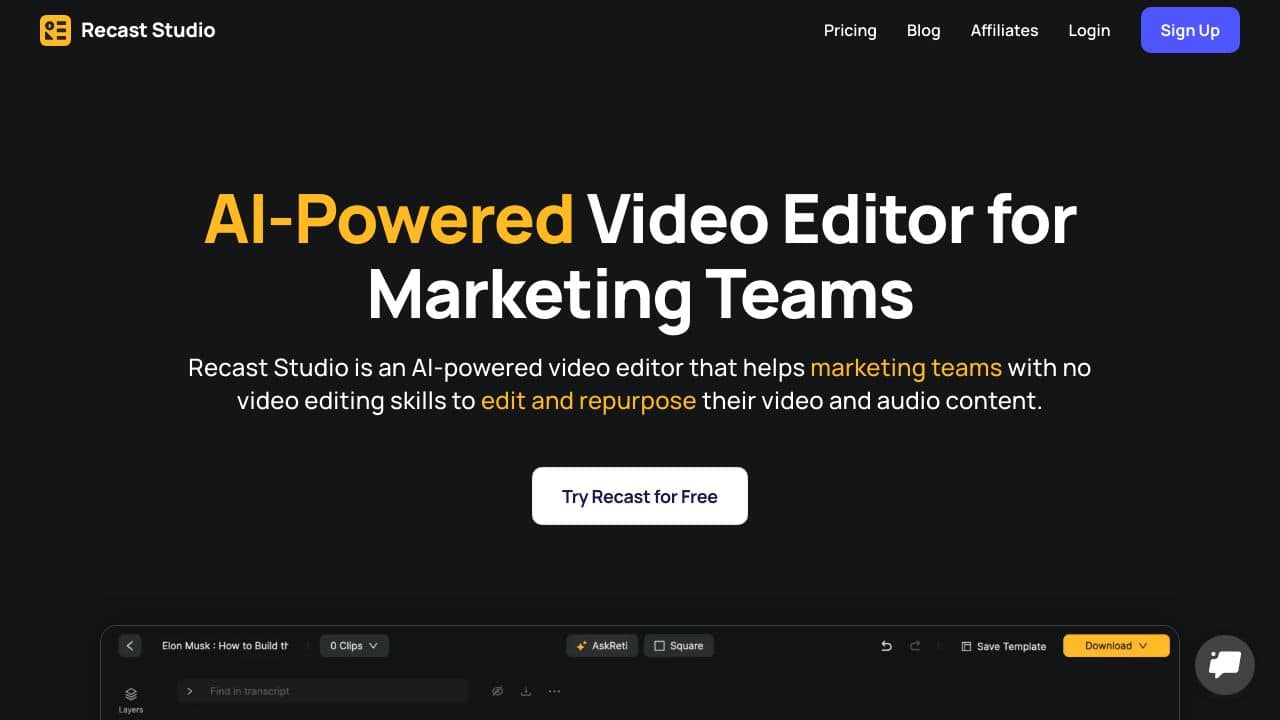
Task: Open the chat support widget
Action: 1225,665
